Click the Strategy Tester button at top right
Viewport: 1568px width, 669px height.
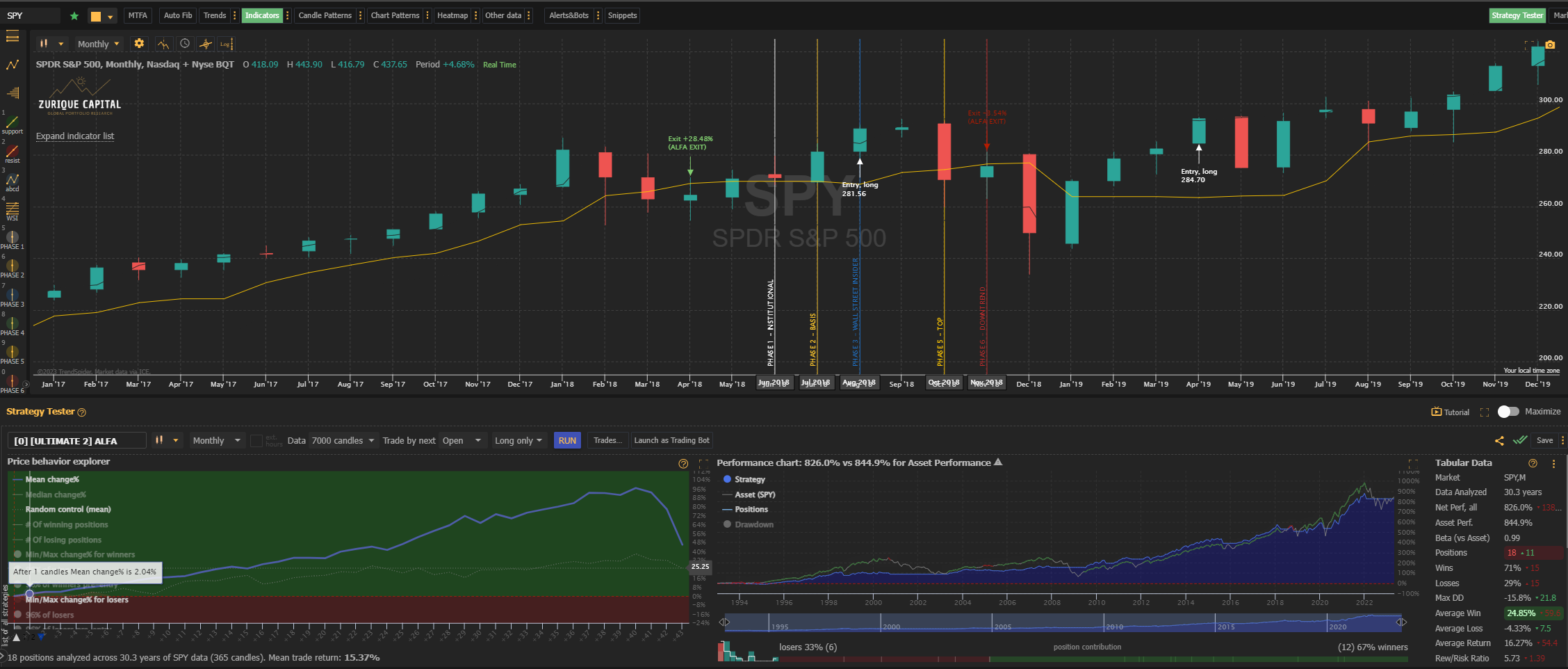[1517, 15]
